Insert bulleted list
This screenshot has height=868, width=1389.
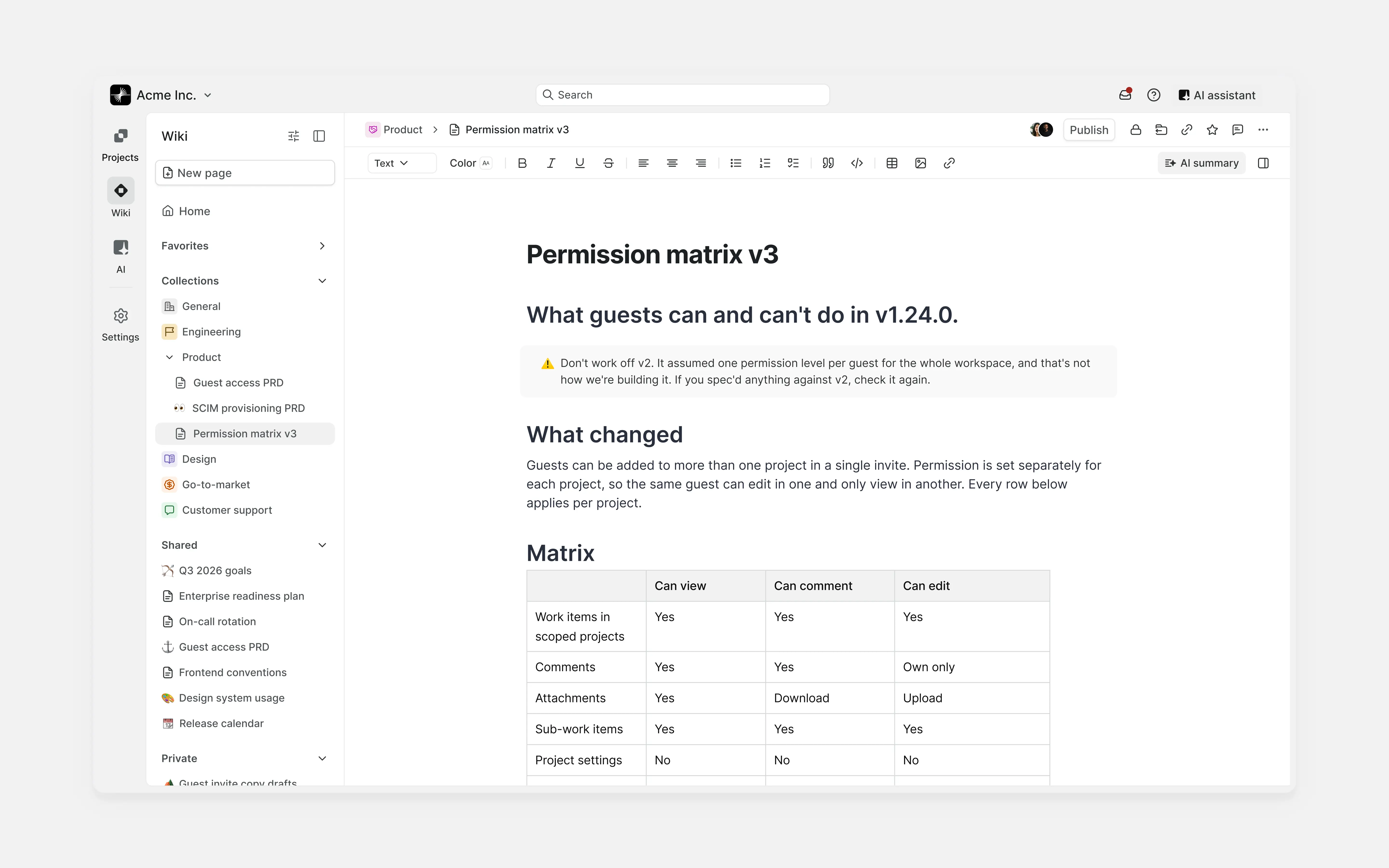736,163
